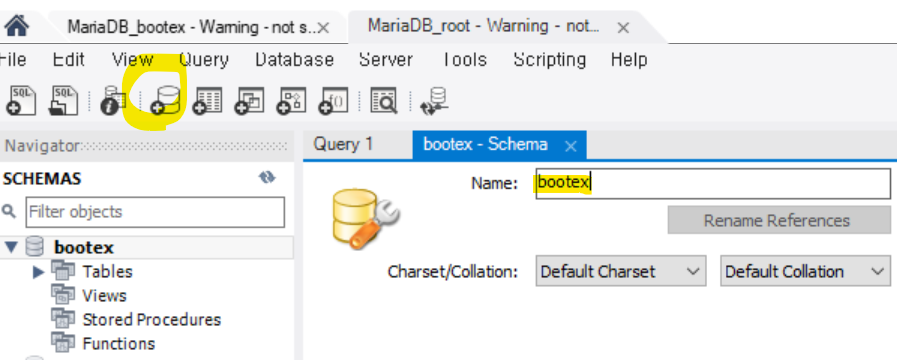Image resolution: width=897 pixels, height=360 pixels.
Task: Open the Database menu
Action: 295,60
